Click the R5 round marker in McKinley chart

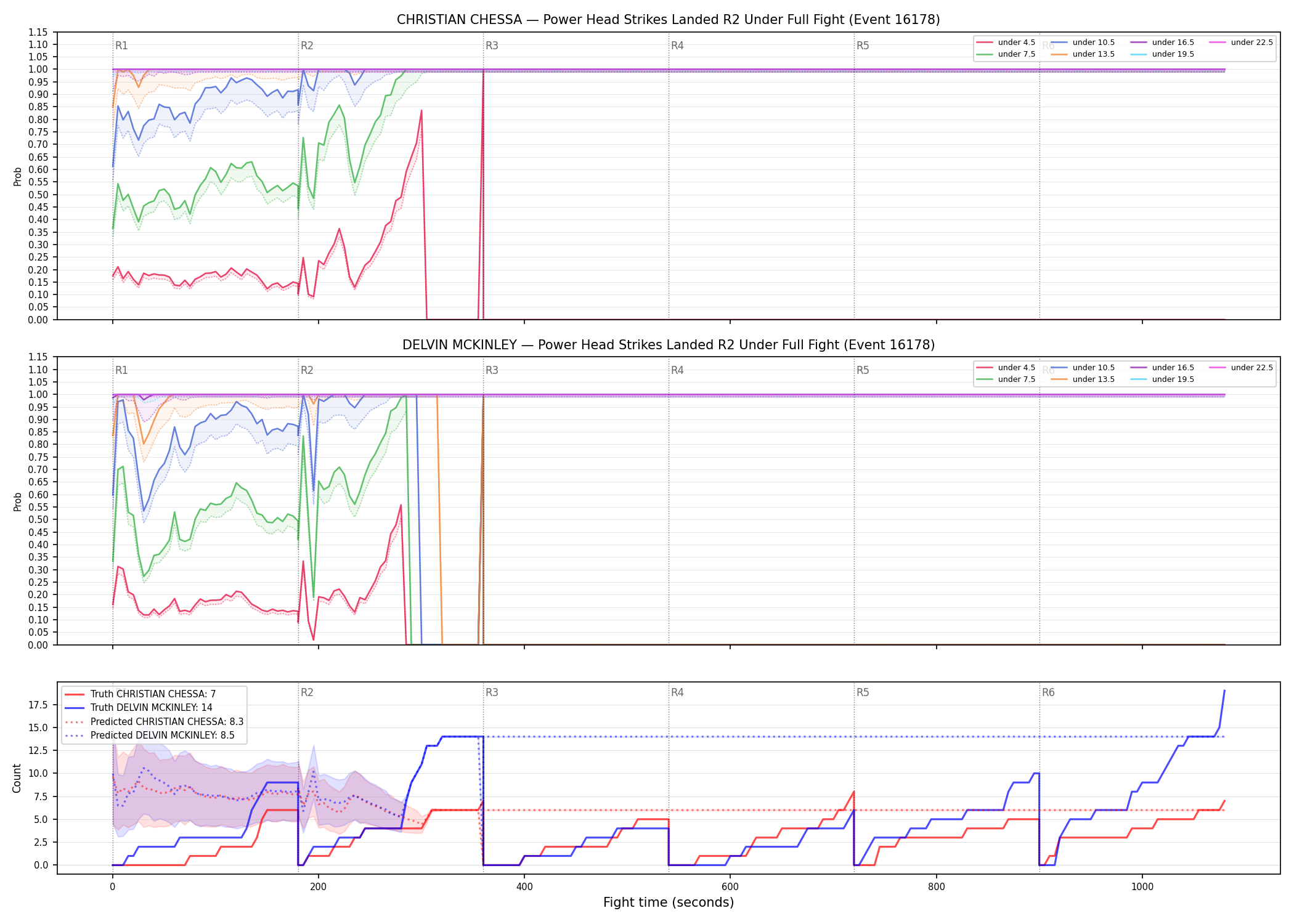863,370
